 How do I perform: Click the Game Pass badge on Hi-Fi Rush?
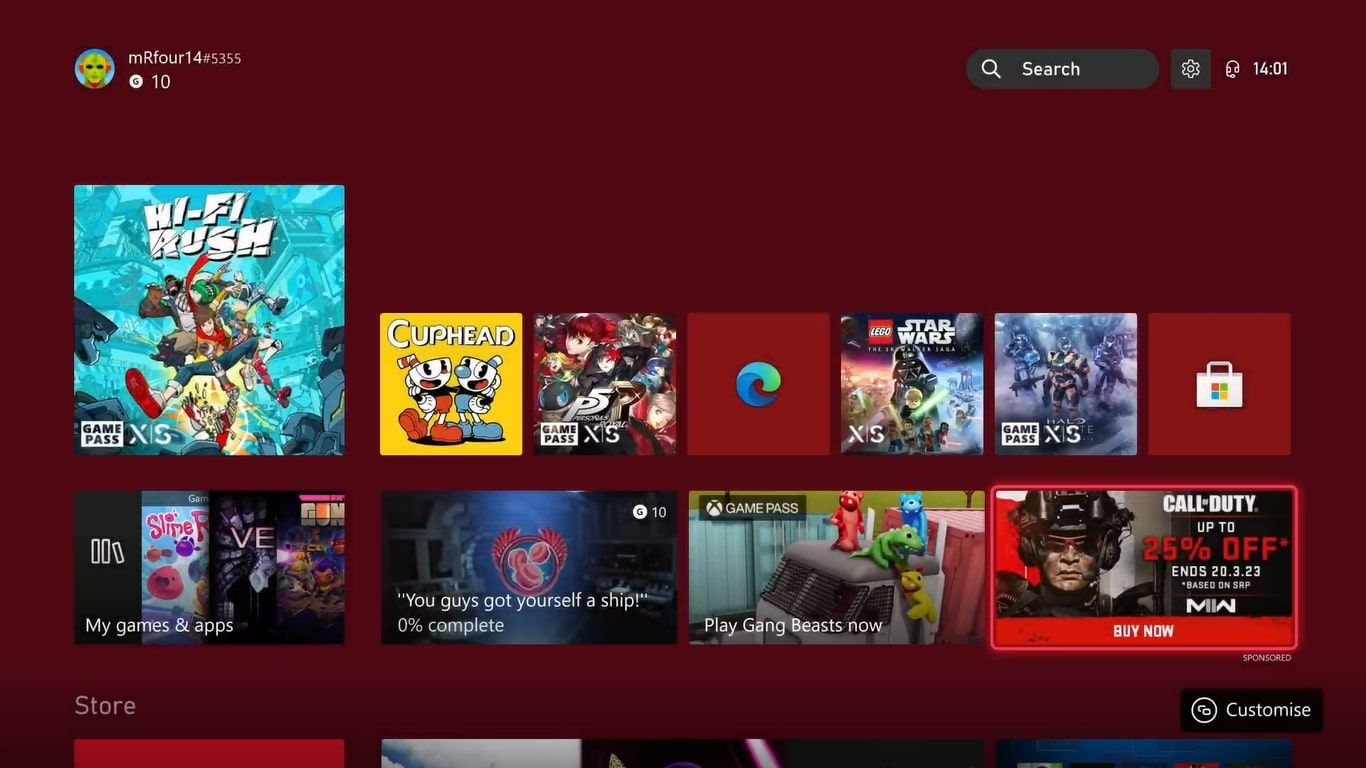click(102, 434)
